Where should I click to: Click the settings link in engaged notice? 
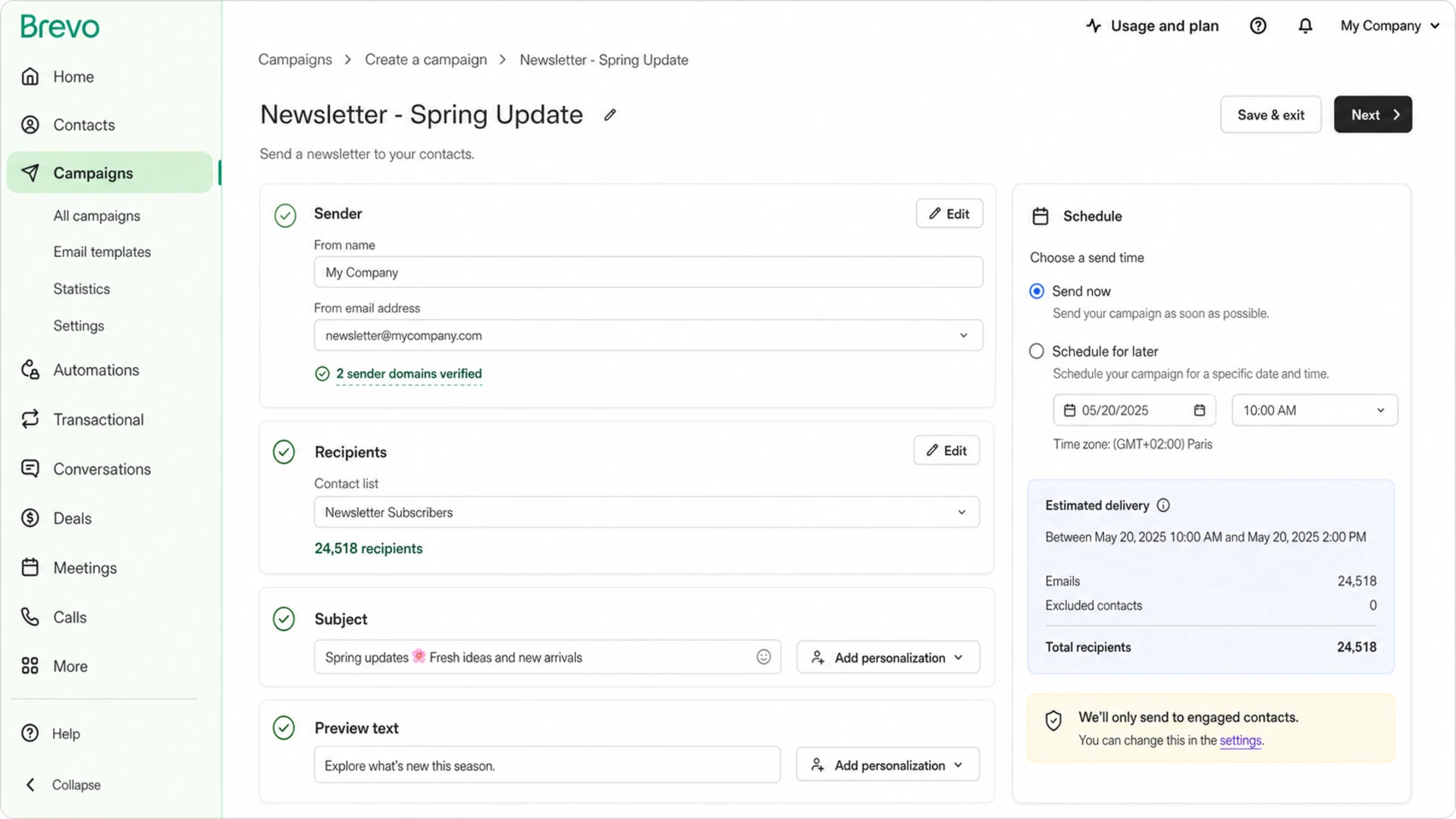[x=1241, y=741]
